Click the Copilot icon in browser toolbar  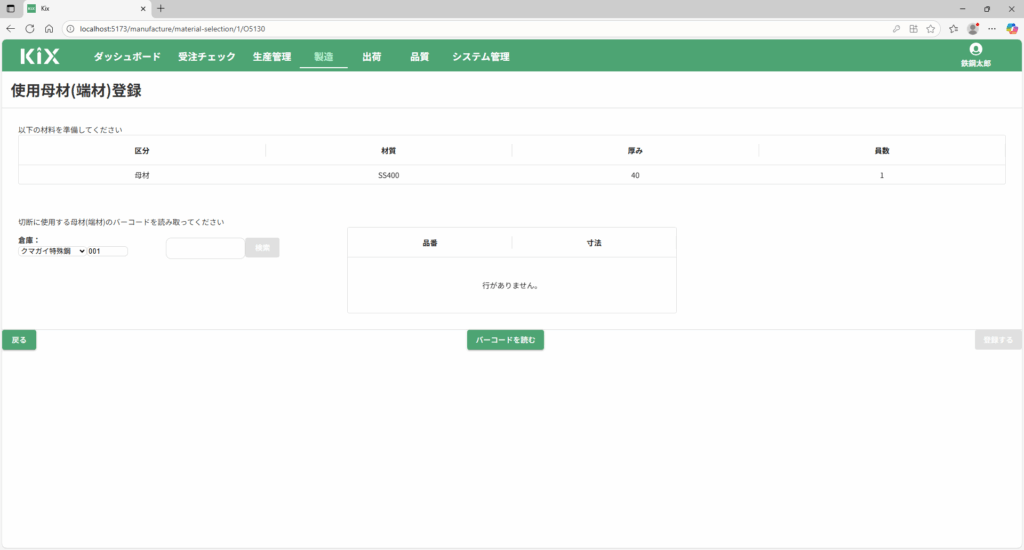pos(1011,29)
